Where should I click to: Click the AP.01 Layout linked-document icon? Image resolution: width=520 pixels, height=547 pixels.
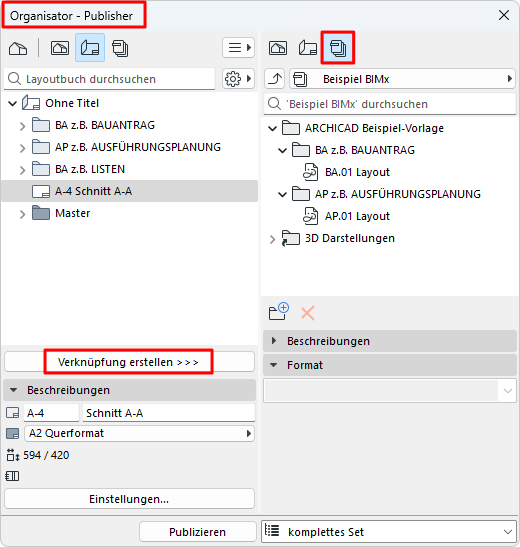pos(310,216)
